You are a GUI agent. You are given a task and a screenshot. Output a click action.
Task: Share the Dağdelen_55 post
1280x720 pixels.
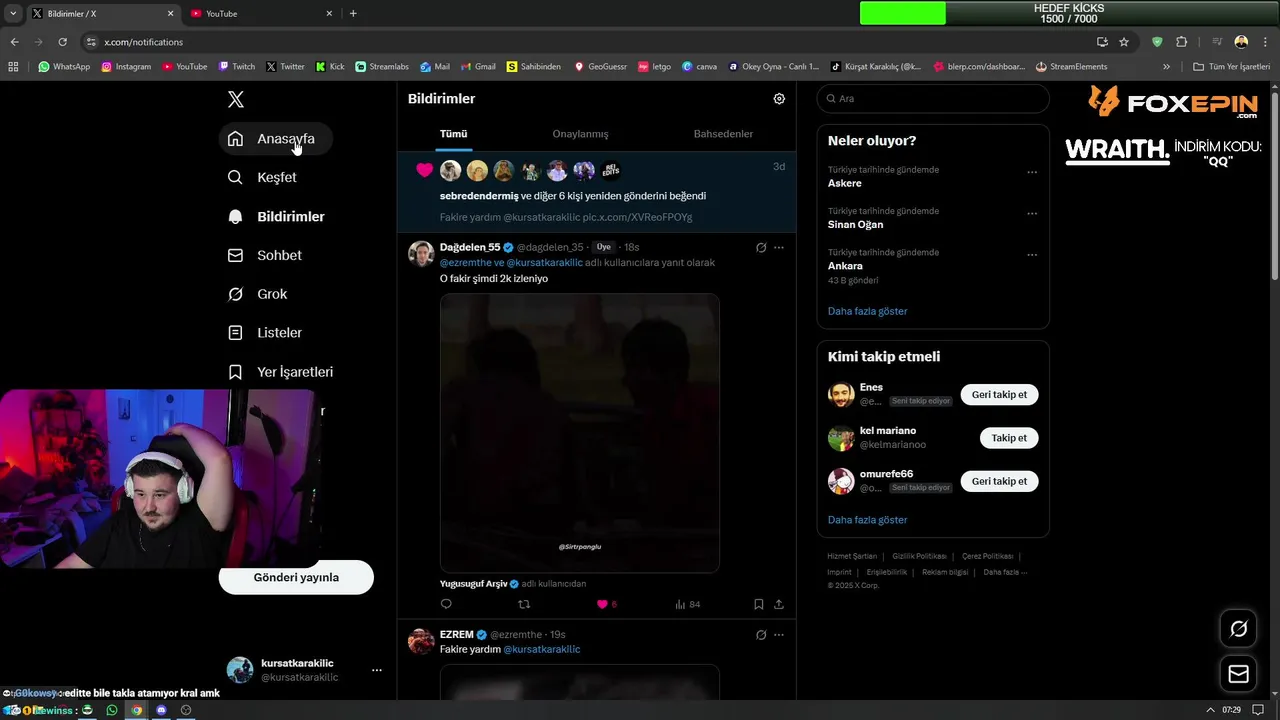point(779,604)
